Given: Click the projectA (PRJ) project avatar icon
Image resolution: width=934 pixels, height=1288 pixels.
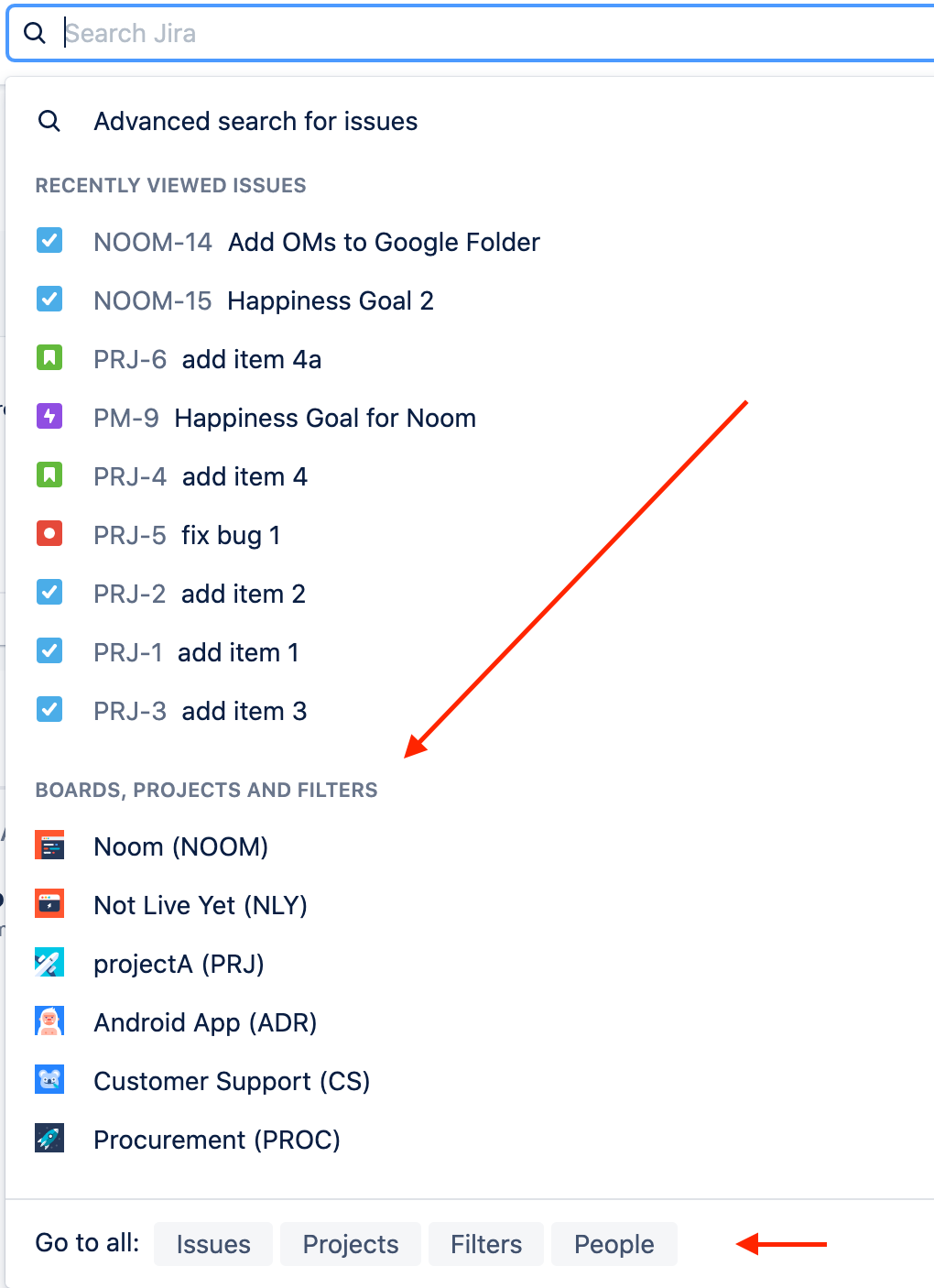Looking at the screenshot, I should pyautogui.click(x=49, y=963).
